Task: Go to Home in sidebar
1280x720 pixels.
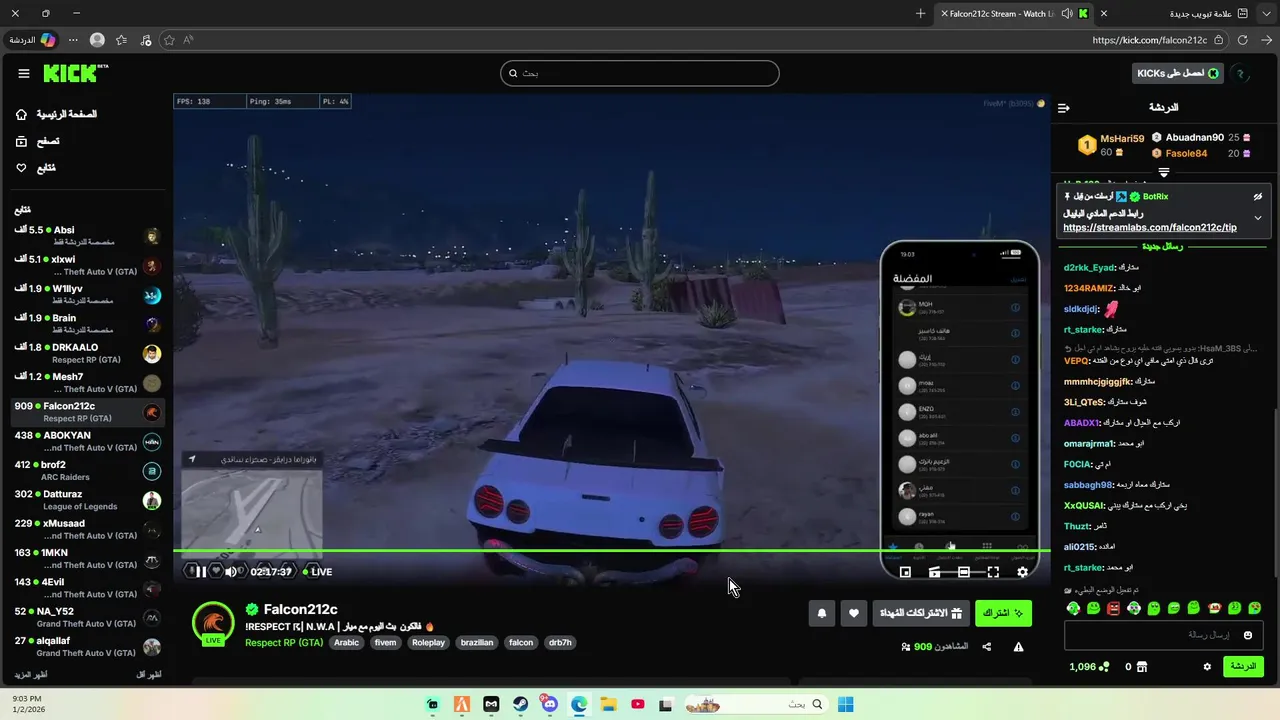Action: [56, 114]
